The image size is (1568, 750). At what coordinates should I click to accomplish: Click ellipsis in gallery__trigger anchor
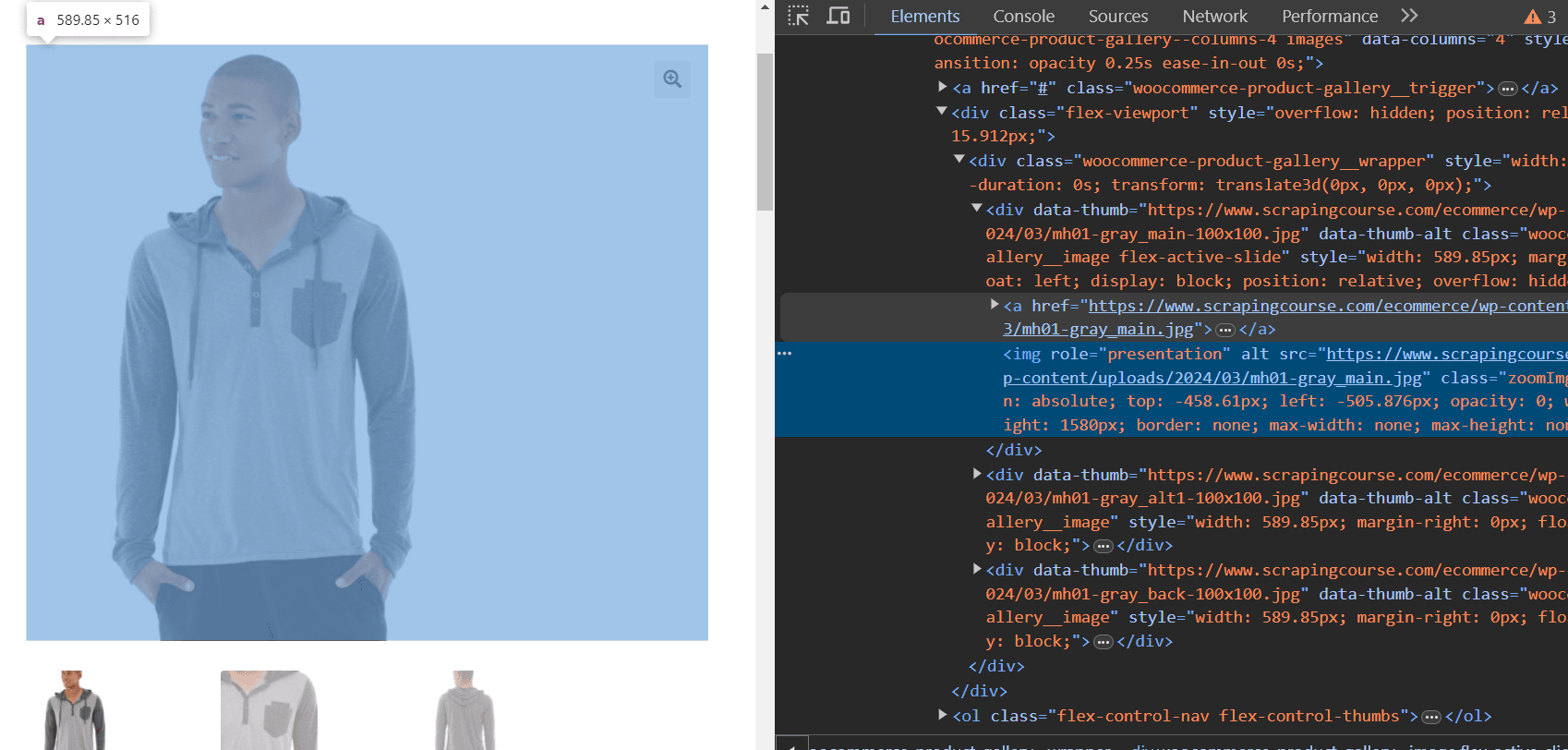click(1507, 89)
